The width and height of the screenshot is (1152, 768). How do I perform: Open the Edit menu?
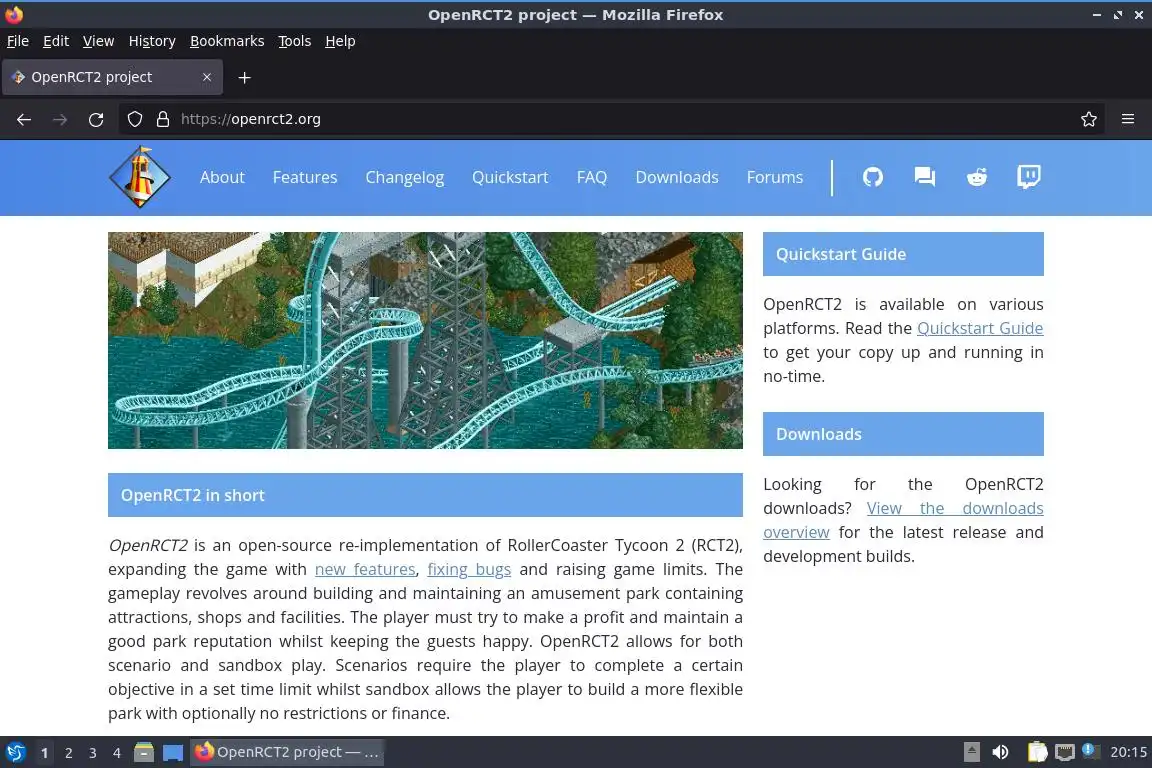(56, 41)
